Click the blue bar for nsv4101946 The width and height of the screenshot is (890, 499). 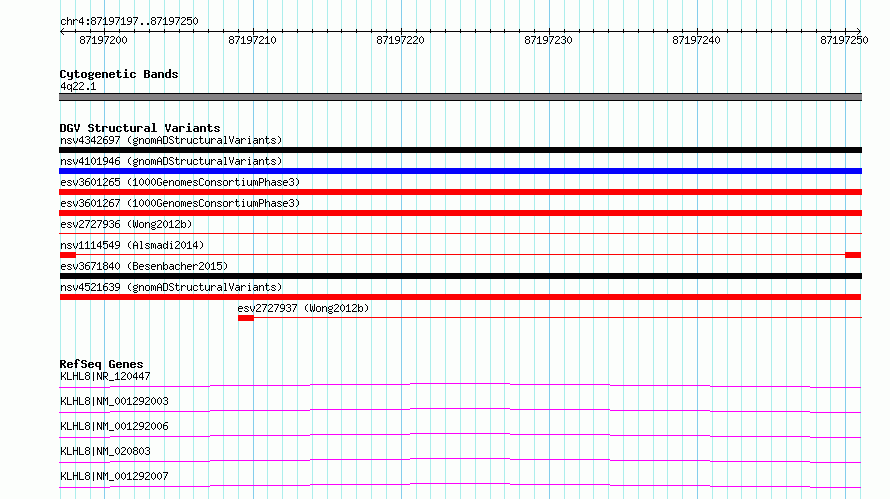pyautogui.click(x=460, y=171)
